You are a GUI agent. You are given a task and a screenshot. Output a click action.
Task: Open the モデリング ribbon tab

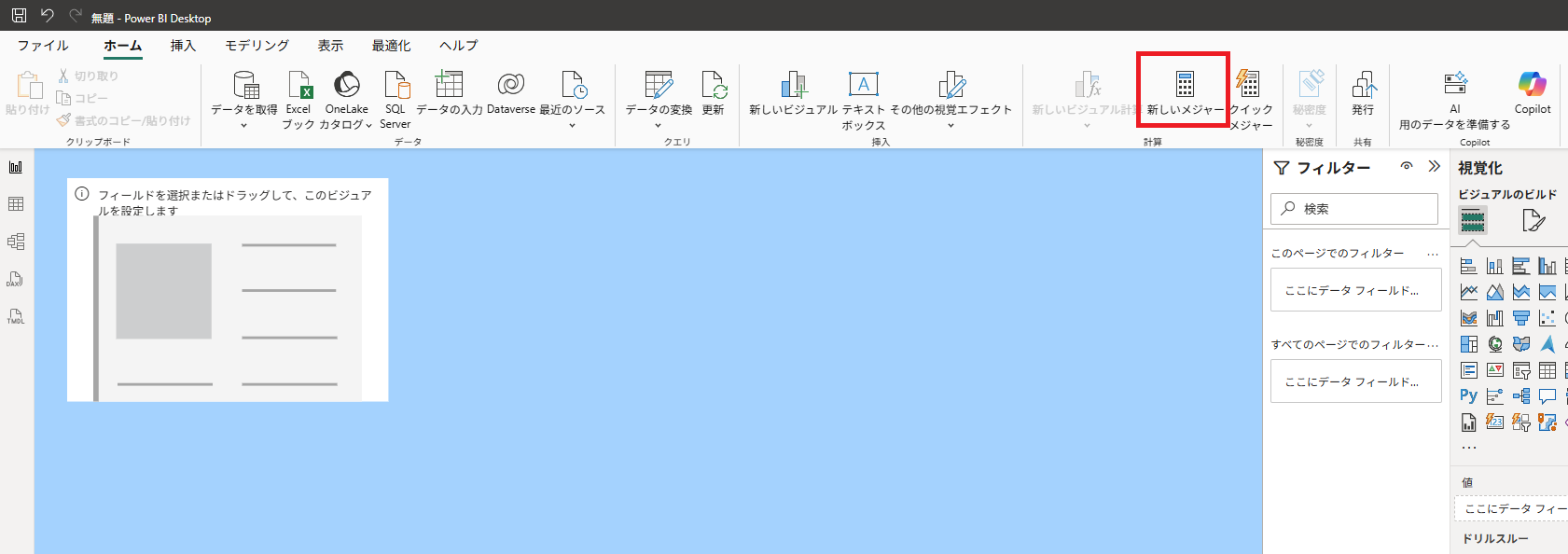click(x=257, y=46)
